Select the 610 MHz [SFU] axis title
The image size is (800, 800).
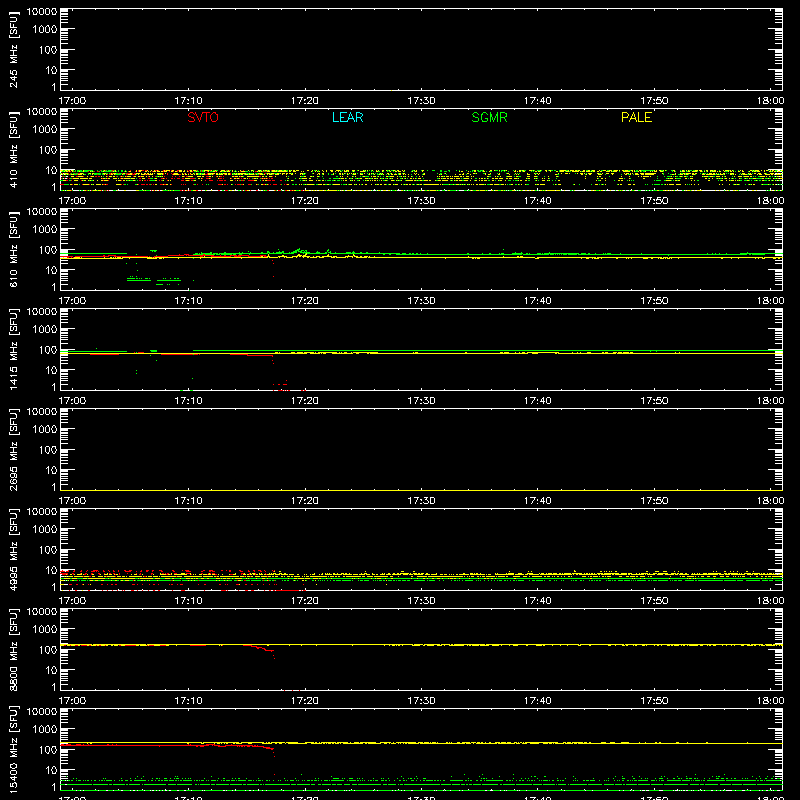pos(14,249)
